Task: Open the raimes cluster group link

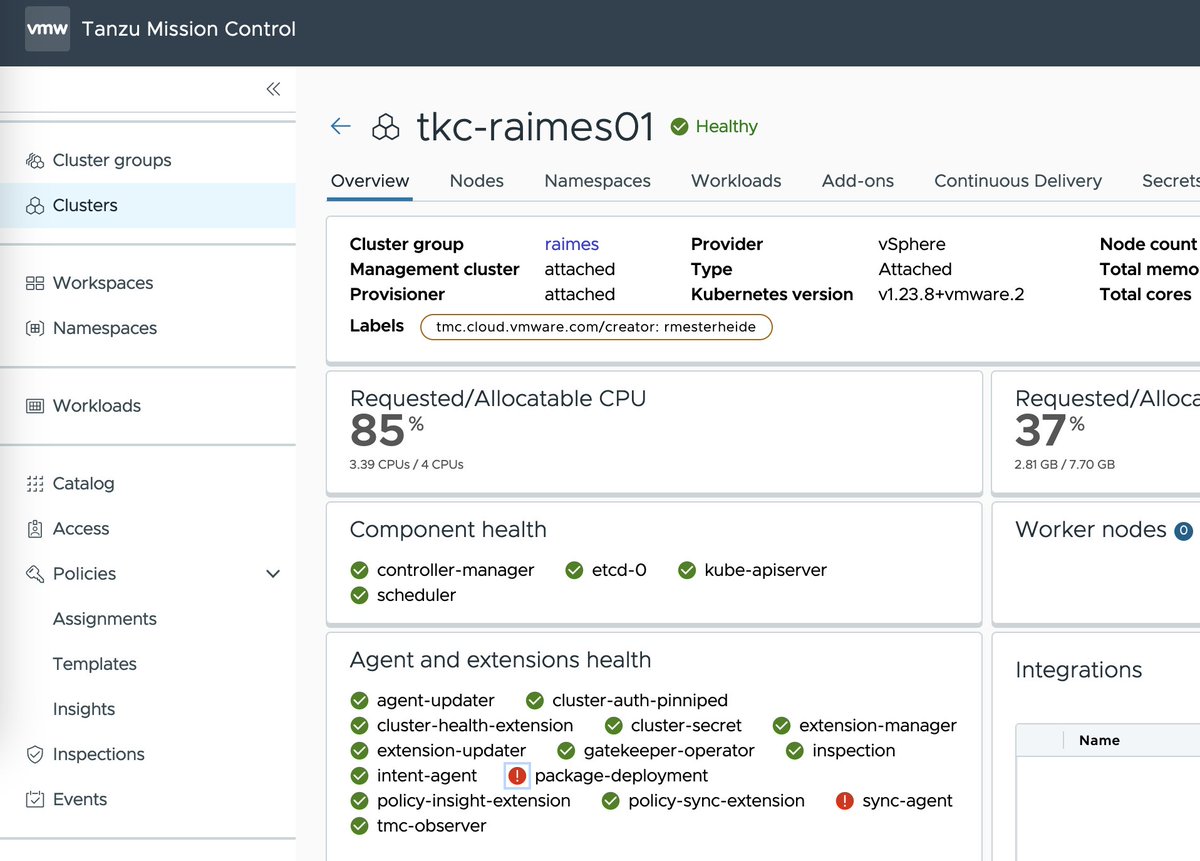Action: (572, 244)
